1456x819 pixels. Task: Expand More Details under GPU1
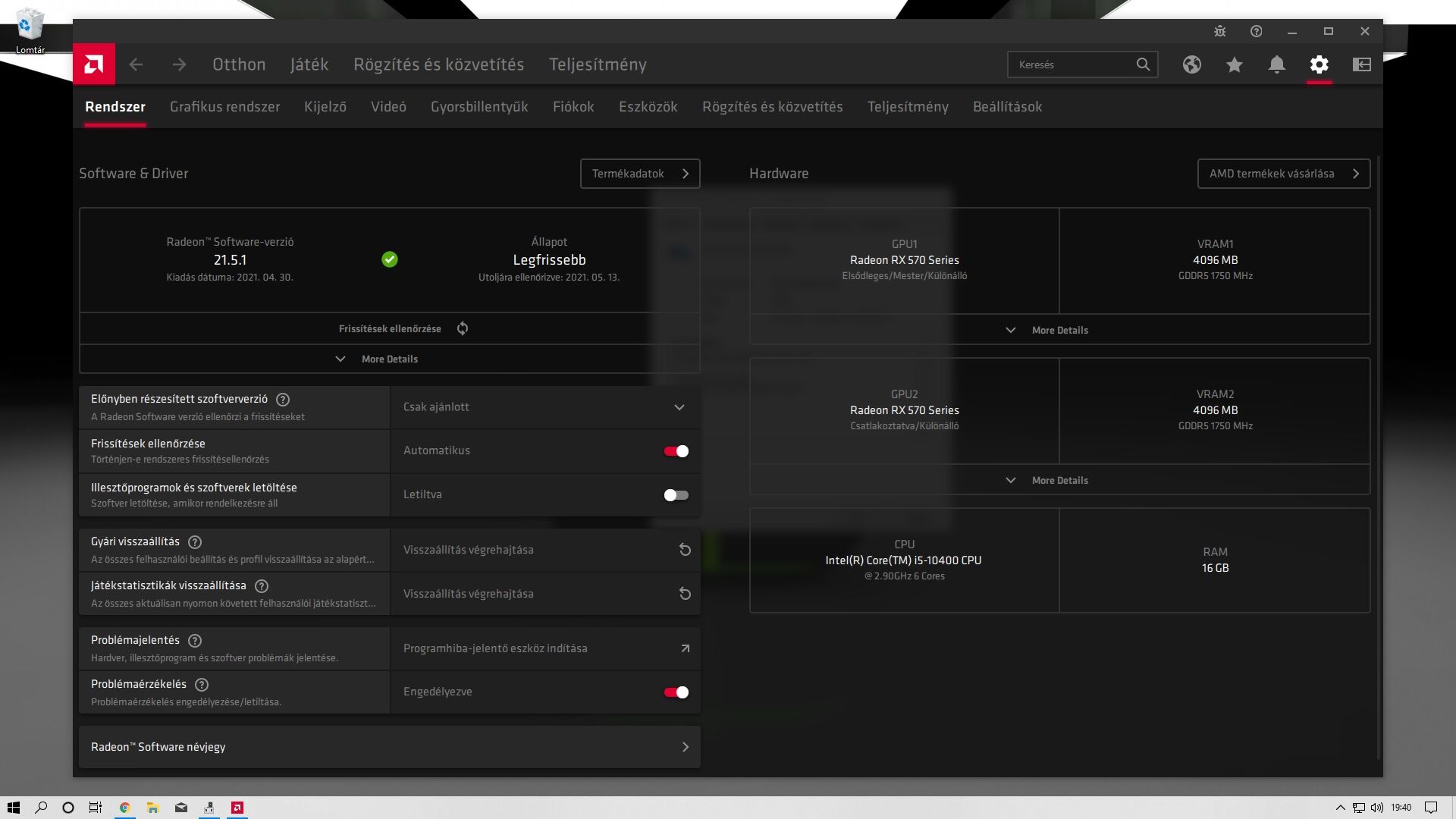[1059, 330]
